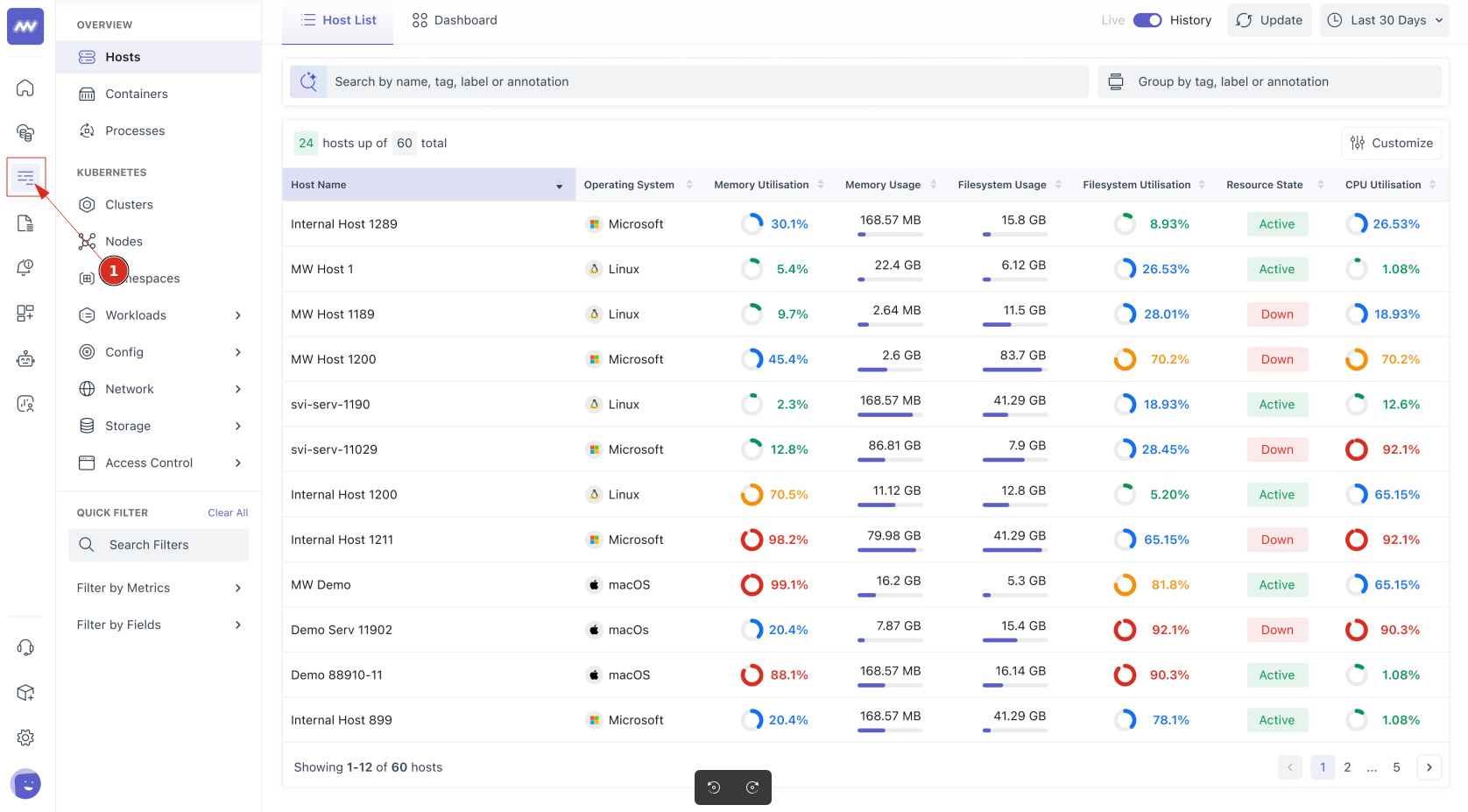
Task: Switch to the Dashboard tab
Action: pos(455,19)
